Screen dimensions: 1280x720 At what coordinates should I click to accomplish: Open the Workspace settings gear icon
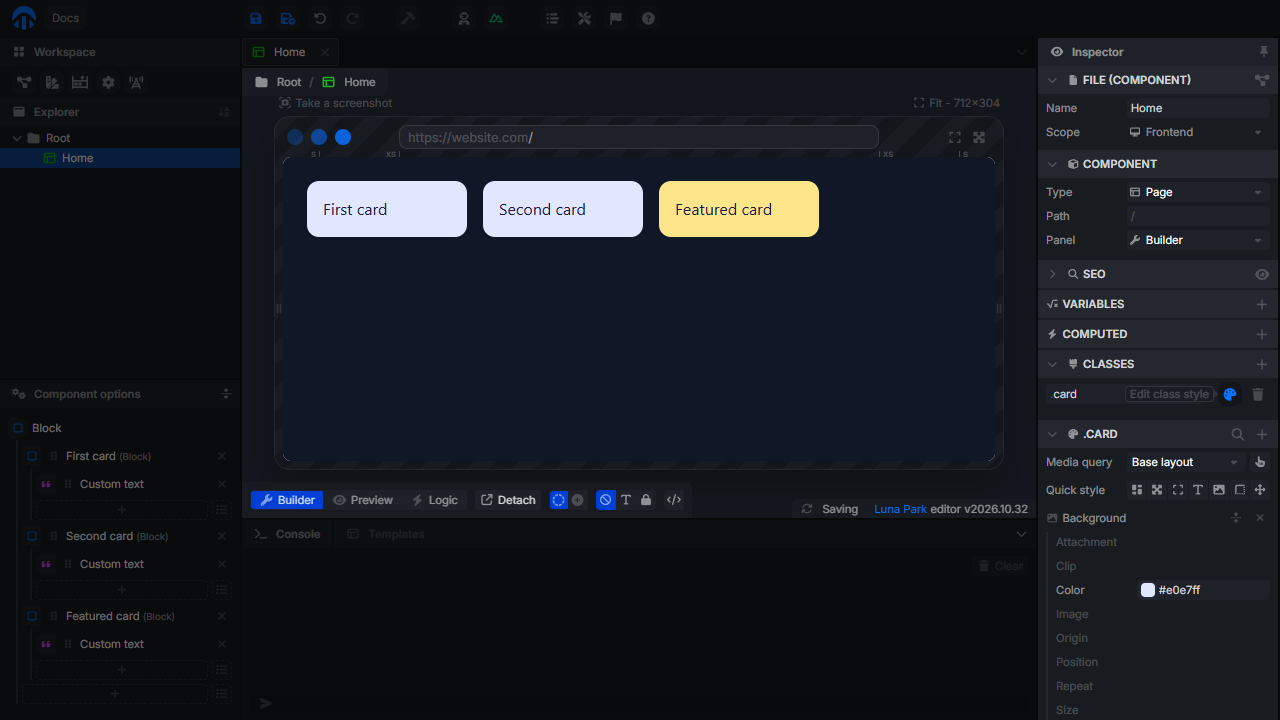(x=108, y=82)
